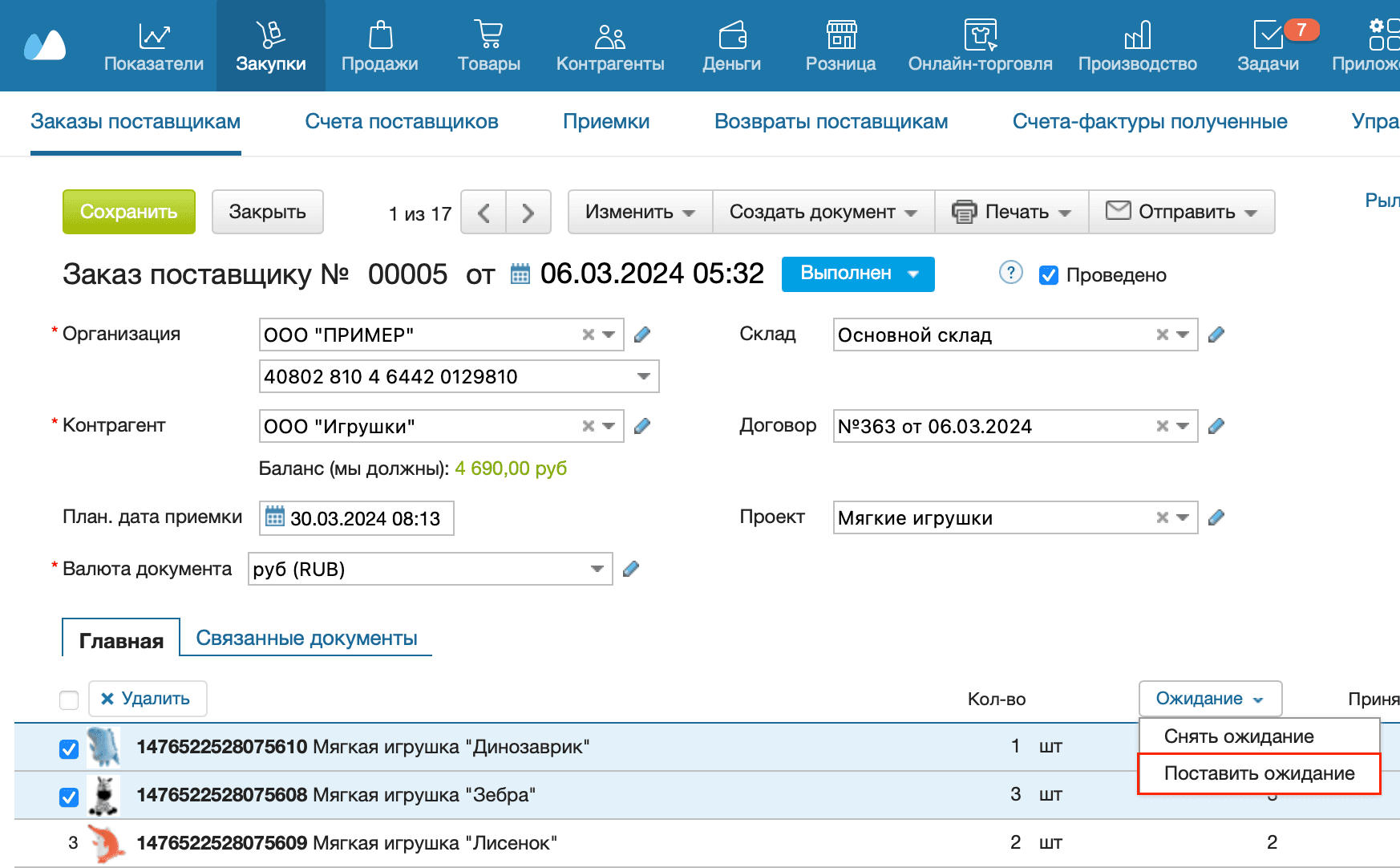Uncheck the Динозаврик row checkbox

click(x=69, y=748)
